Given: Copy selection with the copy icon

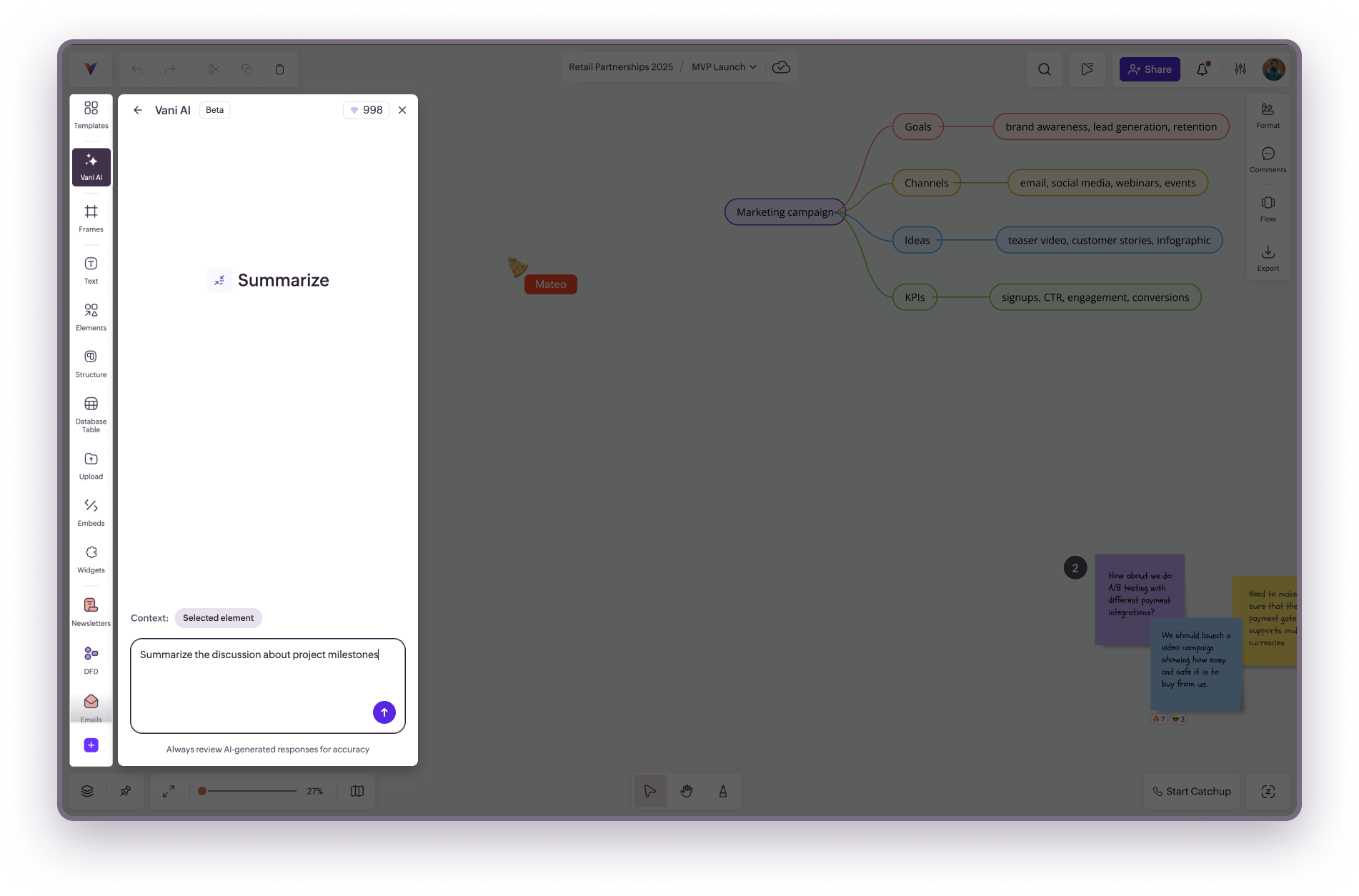Looking at the screenshot, I should tap(247, 69).
